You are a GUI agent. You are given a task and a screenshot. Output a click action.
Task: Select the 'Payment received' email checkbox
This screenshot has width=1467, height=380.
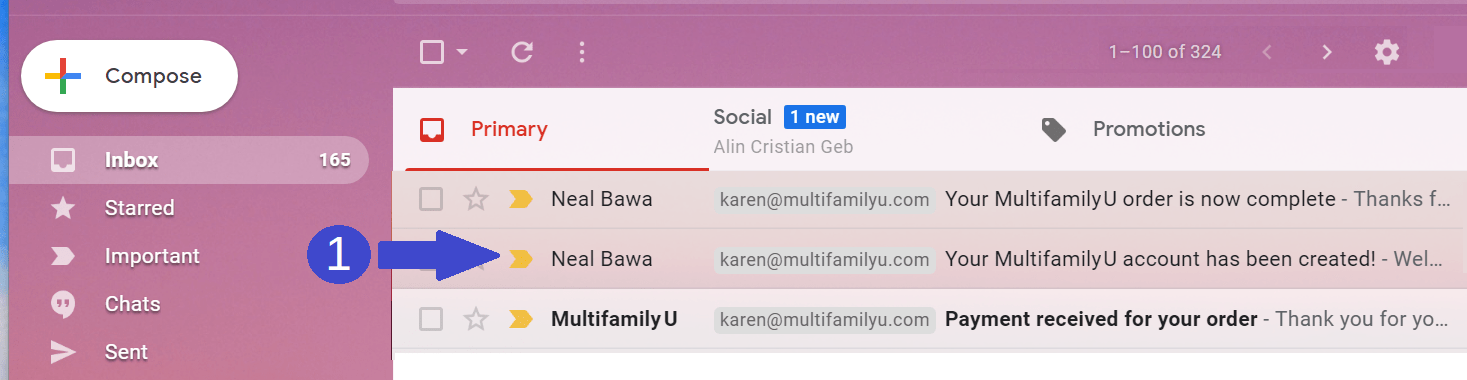click(431, 320)
